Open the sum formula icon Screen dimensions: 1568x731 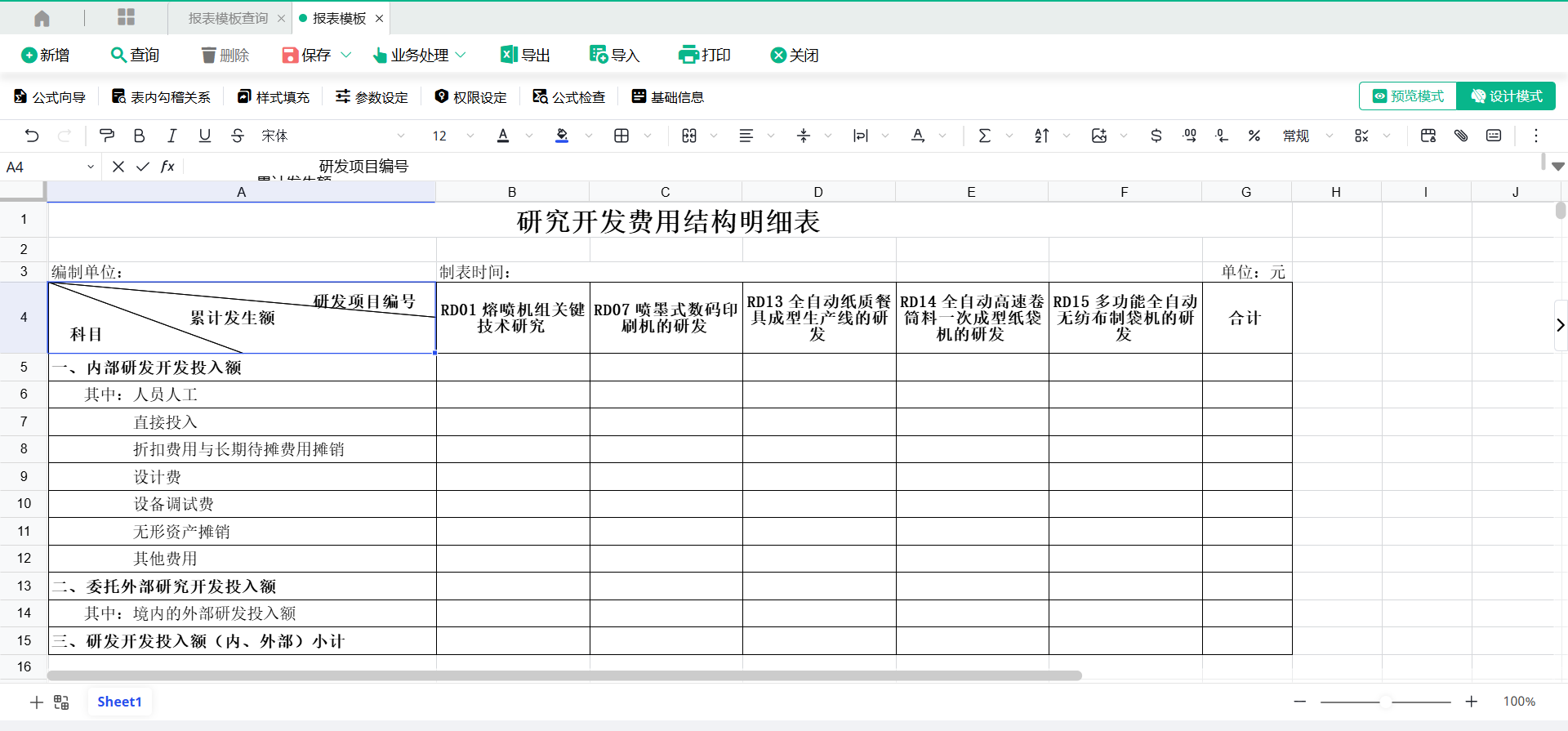coord(984,136)
